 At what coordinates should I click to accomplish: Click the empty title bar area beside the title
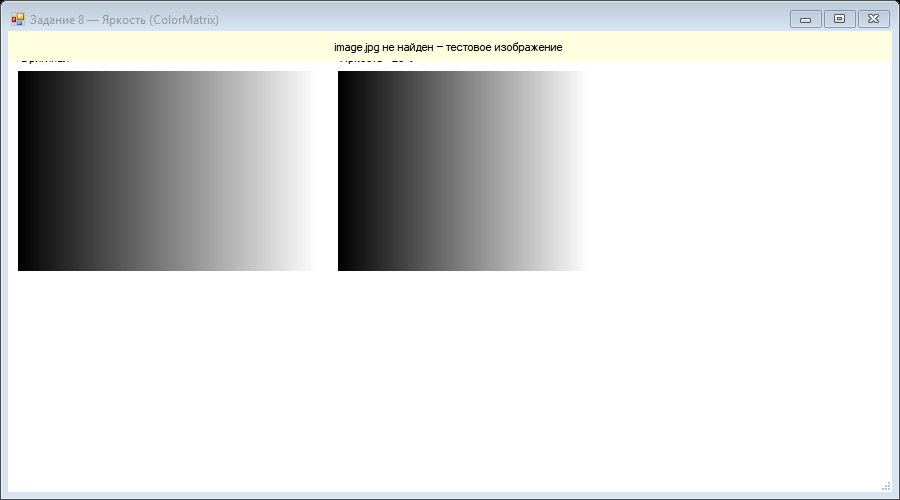(499, 20)
